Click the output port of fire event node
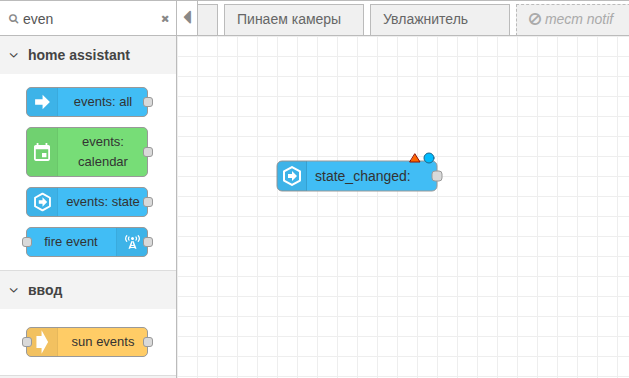 point(148,242)
